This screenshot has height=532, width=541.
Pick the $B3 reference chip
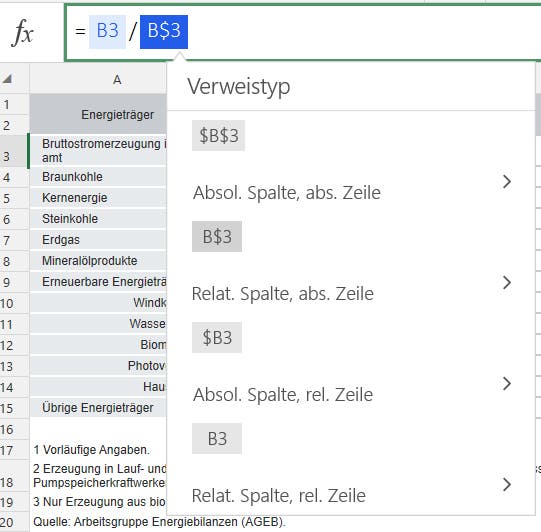point(217,337)
